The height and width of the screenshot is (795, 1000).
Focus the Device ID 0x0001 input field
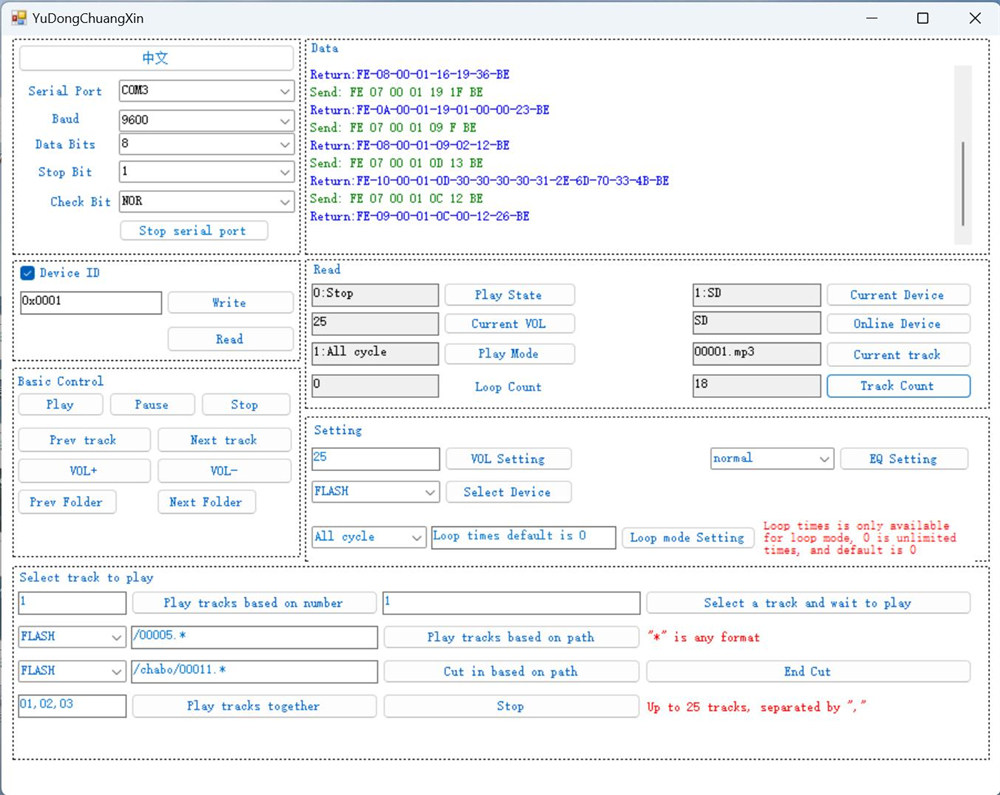(x=90, y=302)
